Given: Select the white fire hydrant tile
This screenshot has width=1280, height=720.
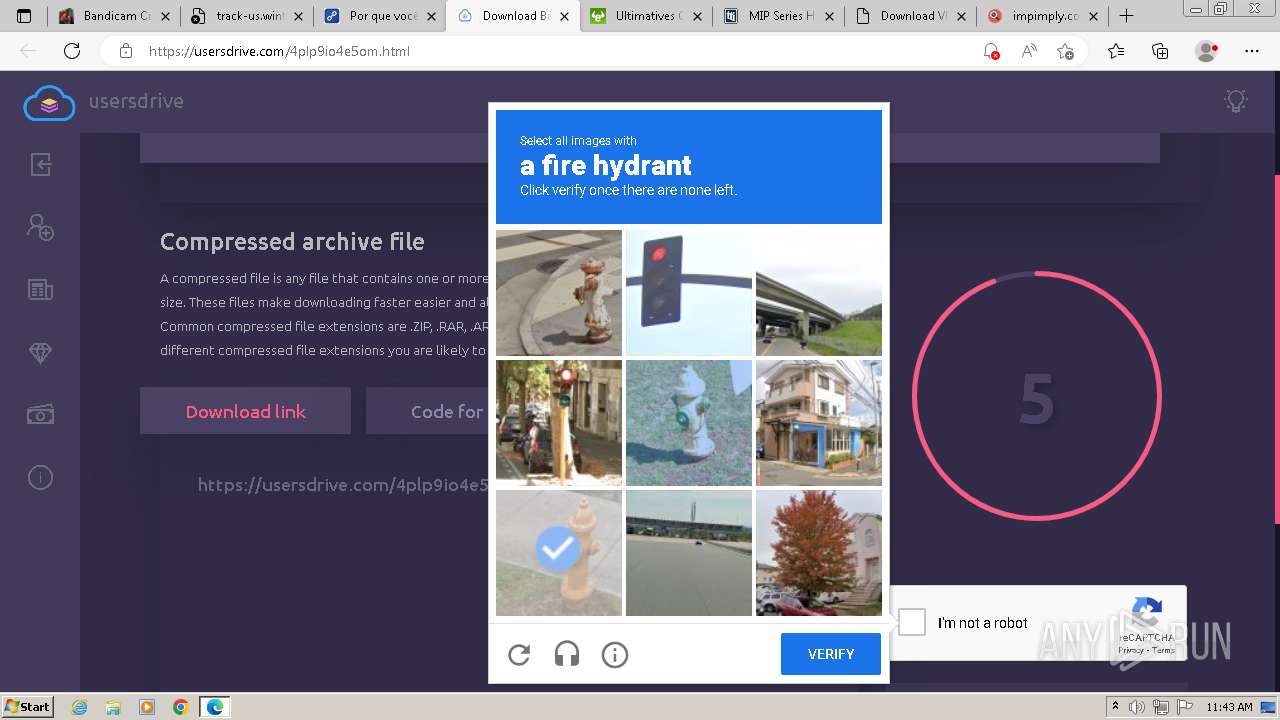Looking at the screenshot, I should 689,423.
